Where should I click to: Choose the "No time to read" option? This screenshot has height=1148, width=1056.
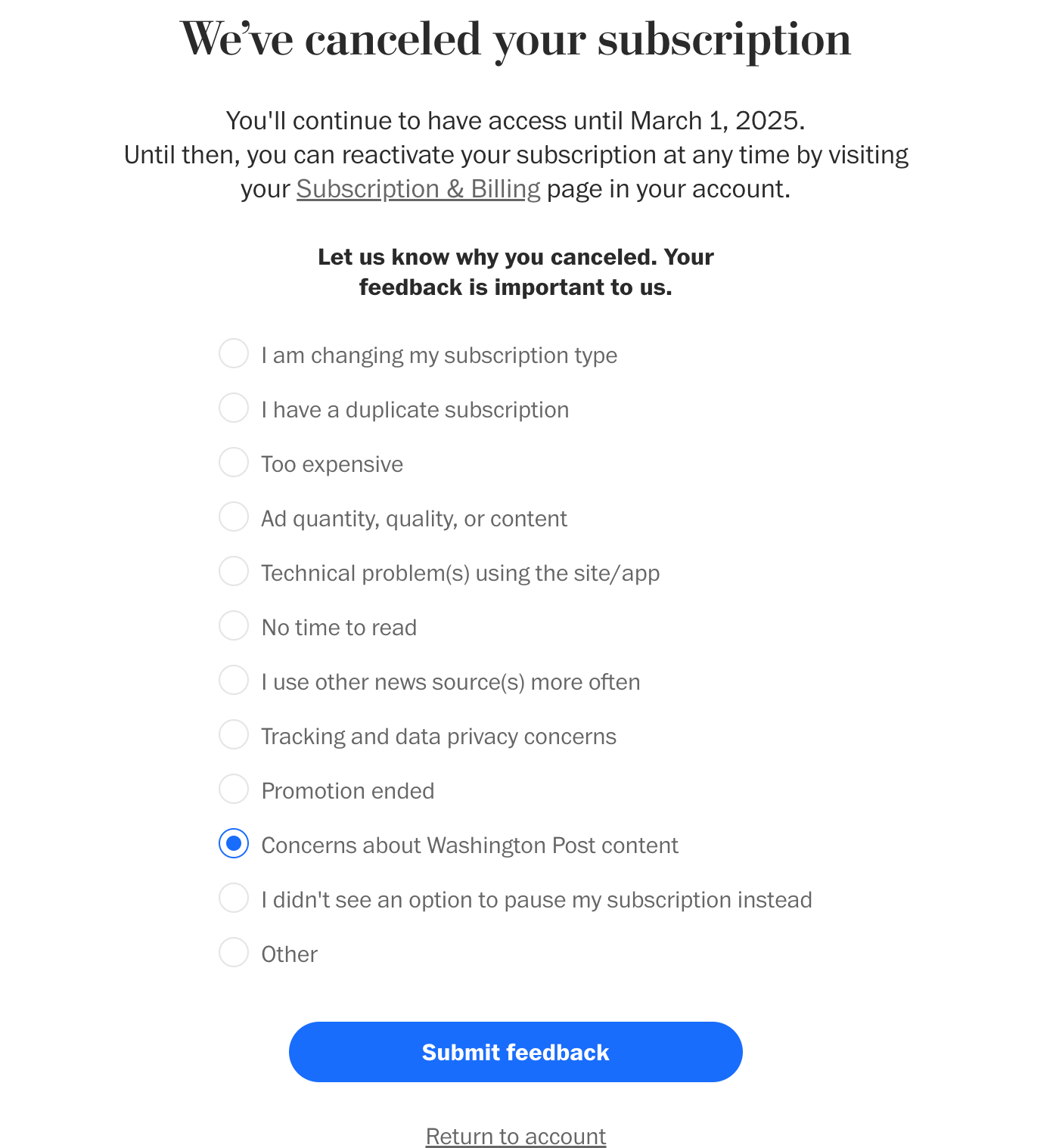[234, 625]
